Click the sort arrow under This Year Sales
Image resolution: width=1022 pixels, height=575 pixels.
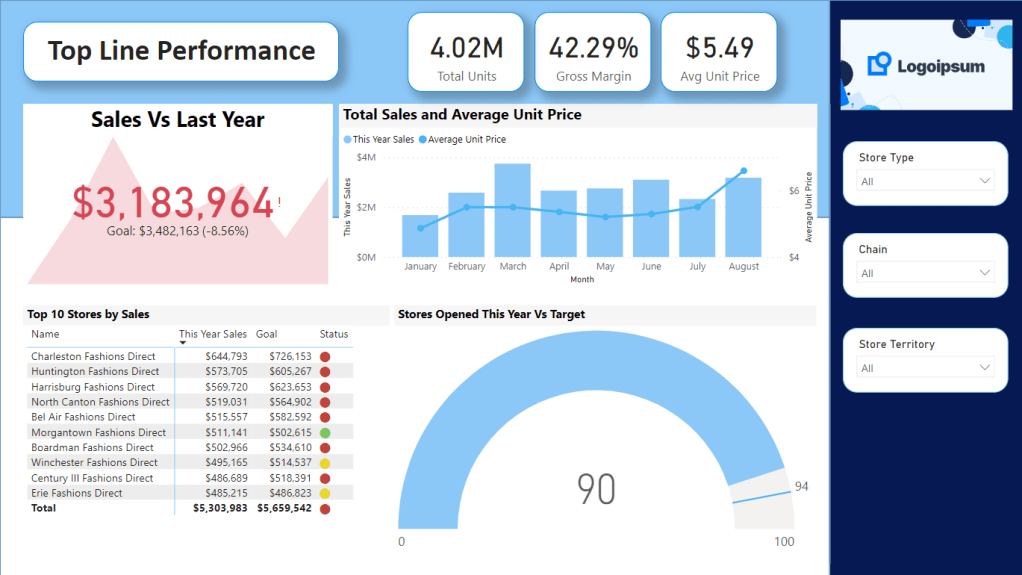click(x=183, y=343)
